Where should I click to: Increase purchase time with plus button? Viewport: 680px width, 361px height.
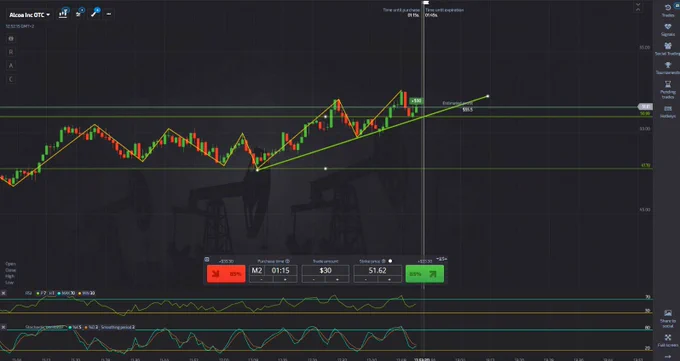tap(285, 279)
